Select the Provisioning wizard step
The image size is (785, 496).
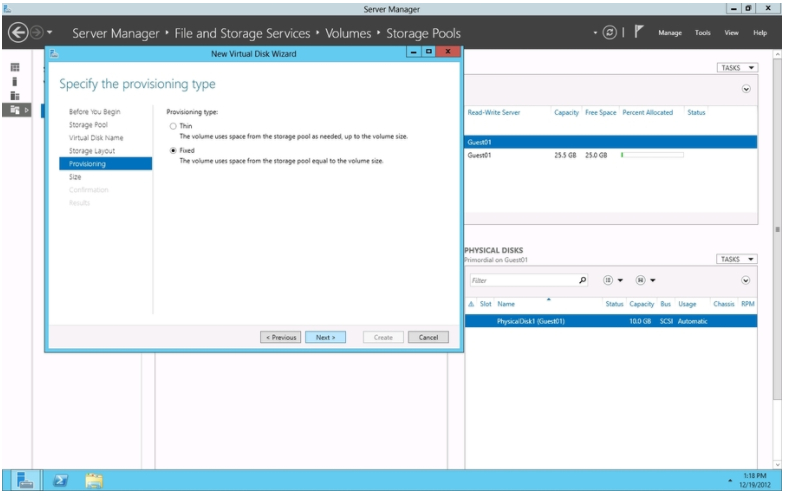[x=106, y=164]
